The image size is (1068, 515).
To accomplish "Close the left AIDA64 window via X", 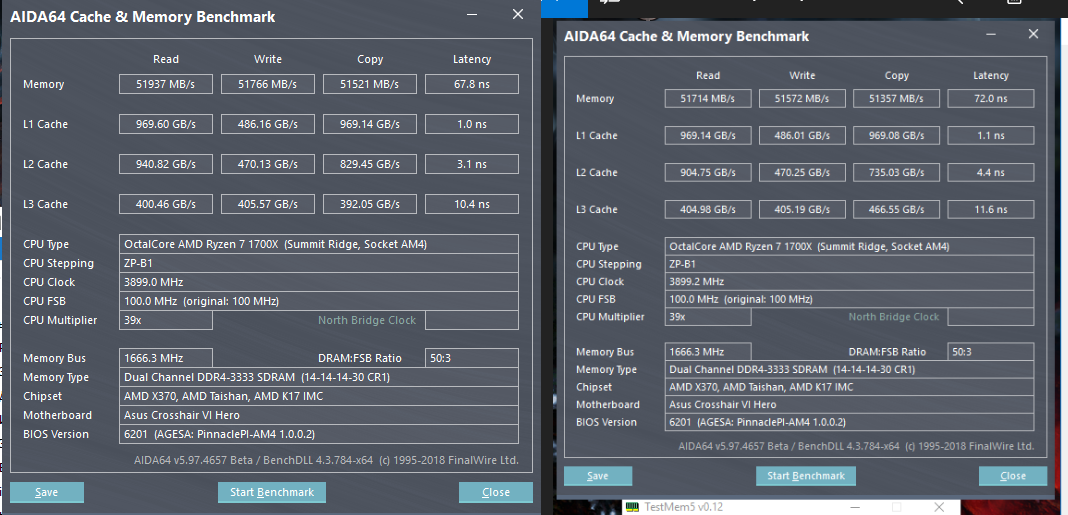I will [518, 14].
